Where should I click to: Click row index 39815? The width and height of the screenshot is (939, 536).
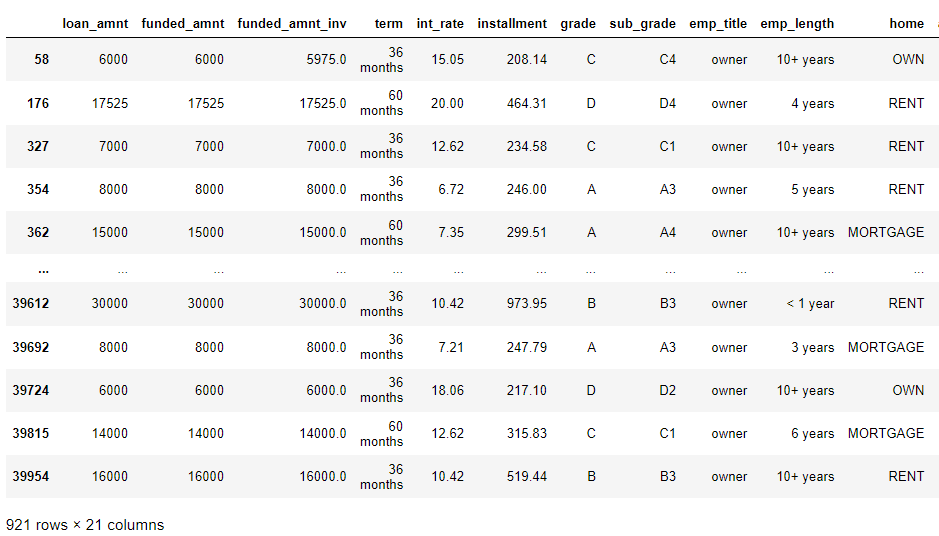(31, 434)
